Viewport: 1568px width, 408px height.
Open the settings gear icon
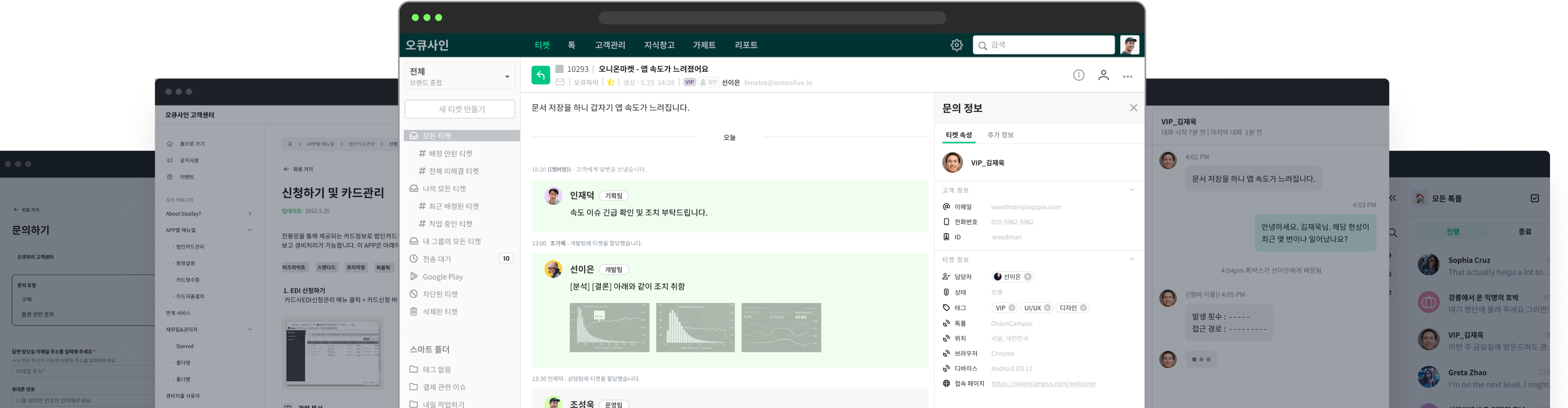click(956, 45)
